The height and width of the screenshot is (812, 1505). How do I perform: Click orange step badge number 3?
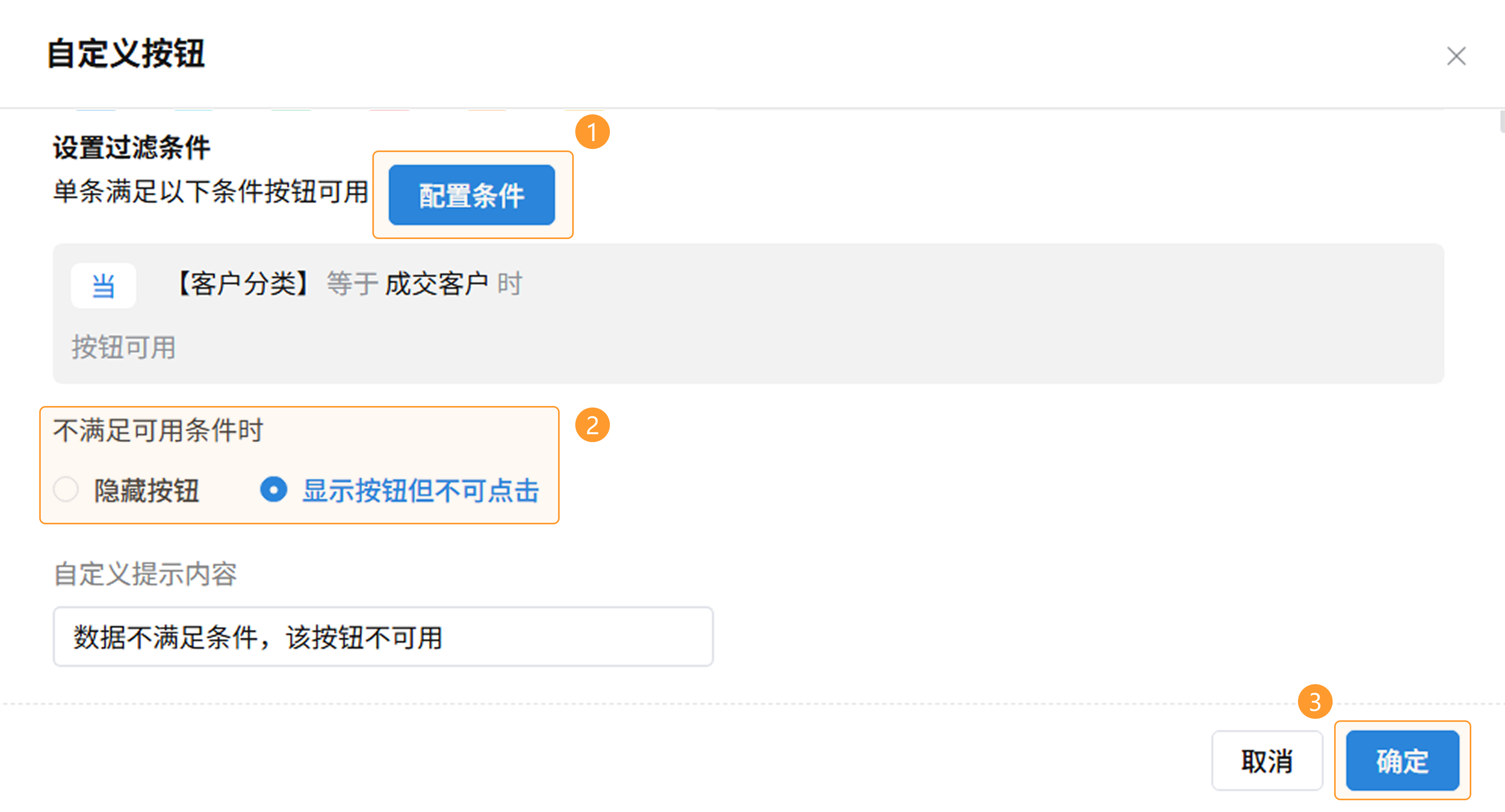(1315, 701)
